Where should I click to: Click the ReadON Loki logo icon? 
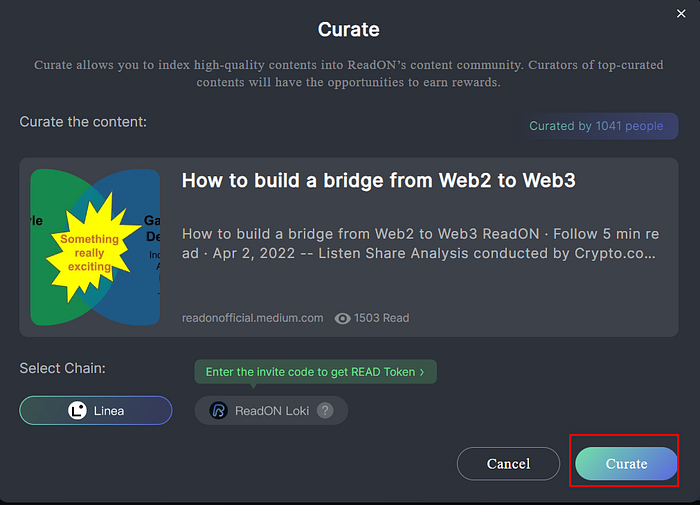(x=219, y=410)
